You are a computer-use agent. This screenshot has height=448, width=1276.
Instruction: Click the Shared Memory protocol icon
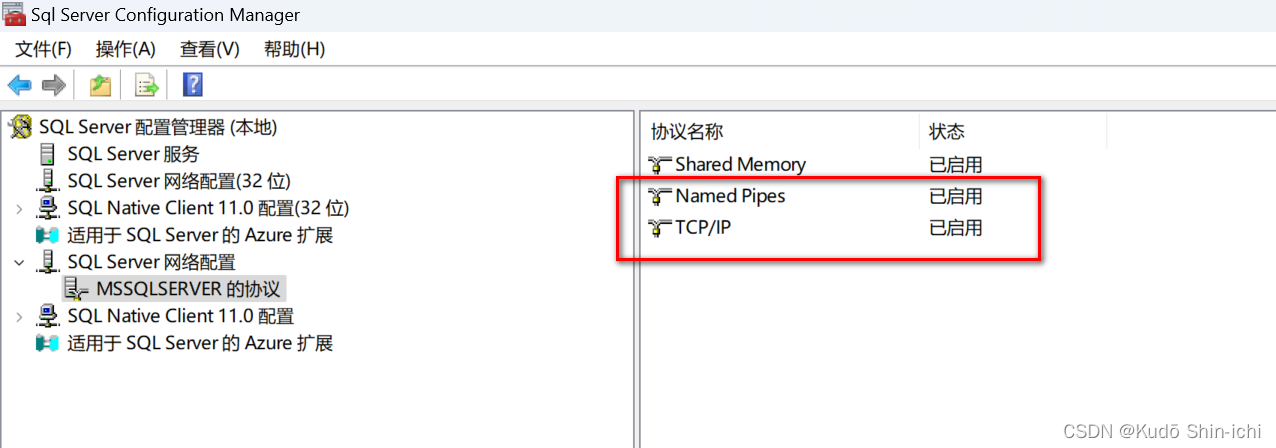click(x=660, y=164)
